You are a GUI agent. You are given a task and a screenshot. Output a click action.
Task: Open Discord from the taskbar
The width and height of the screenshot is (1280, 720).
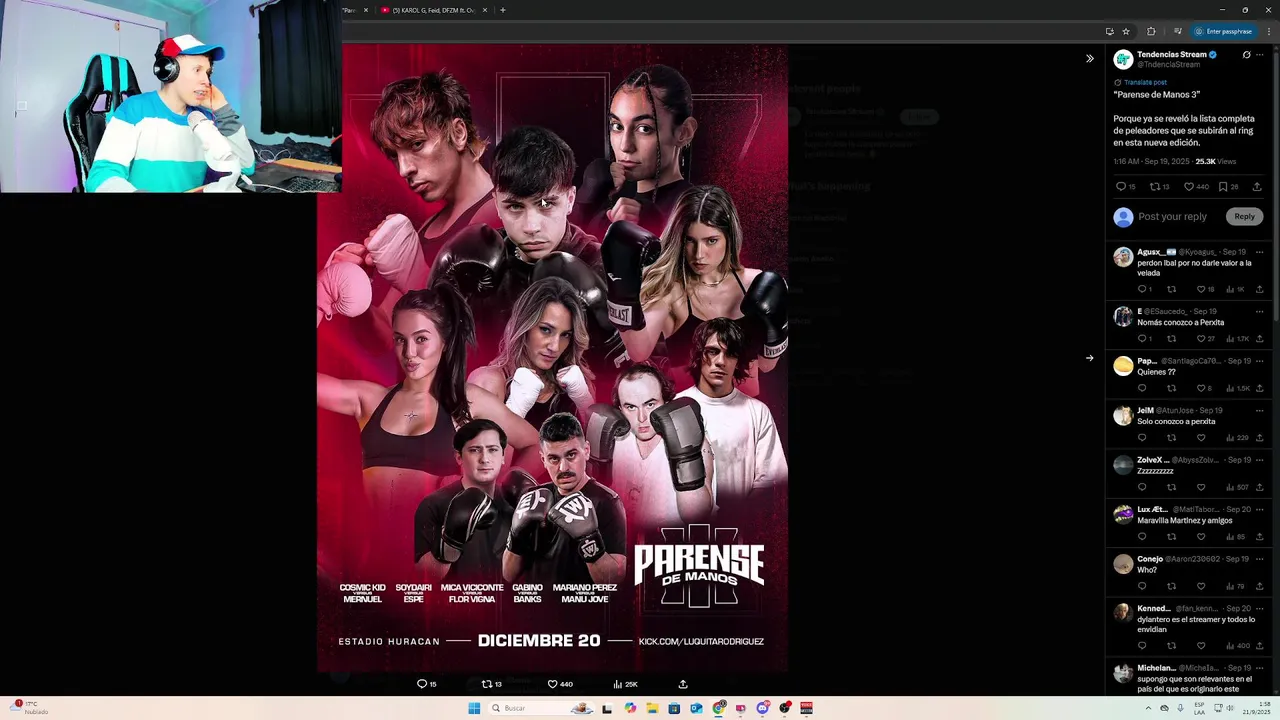[763, 708]
